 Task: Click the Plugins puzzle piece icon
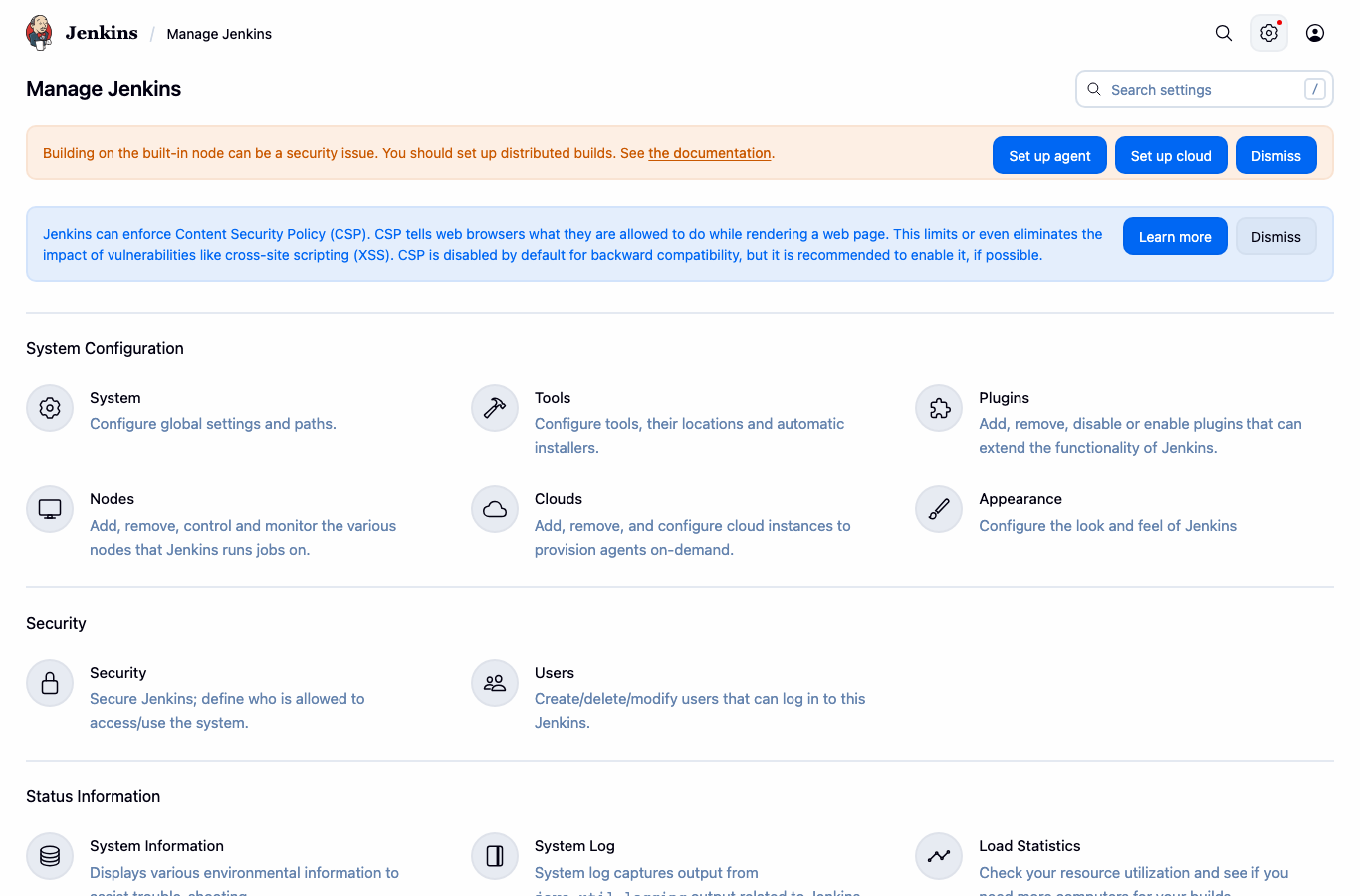[x=939, y=408]
